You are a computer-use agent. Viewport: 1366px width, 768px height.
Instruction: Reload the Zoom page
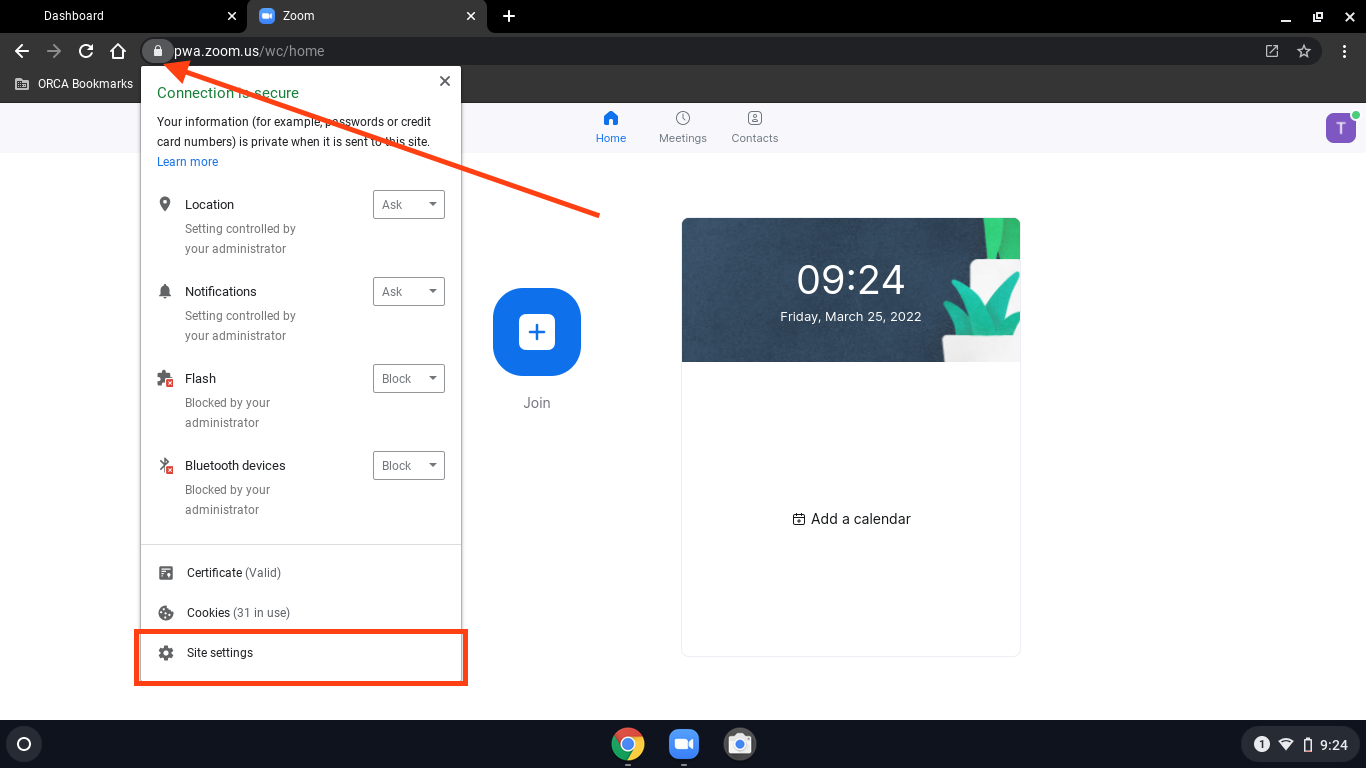click(x=86, y=51)
